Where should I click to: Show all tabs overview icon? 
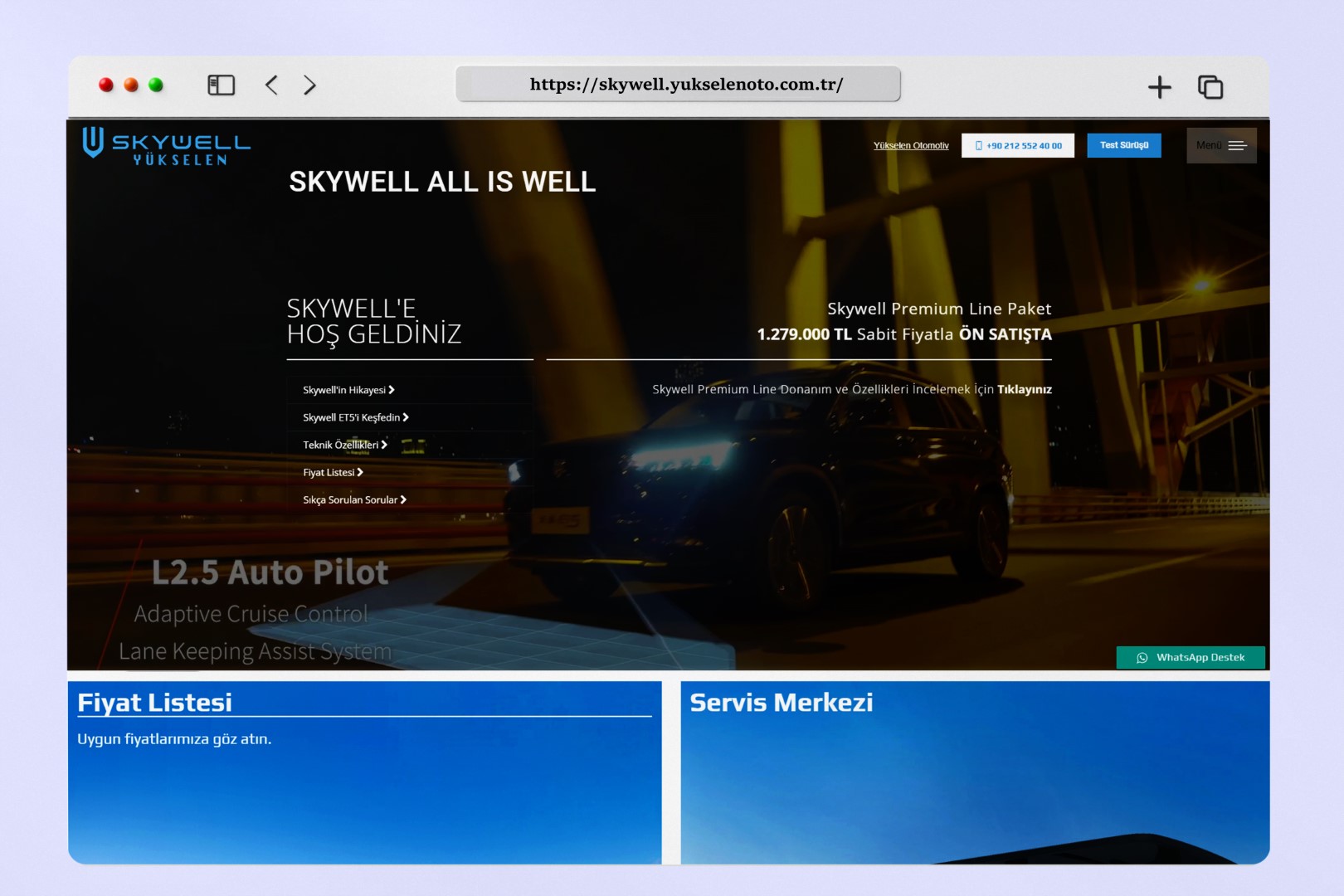coord(1210,87)
